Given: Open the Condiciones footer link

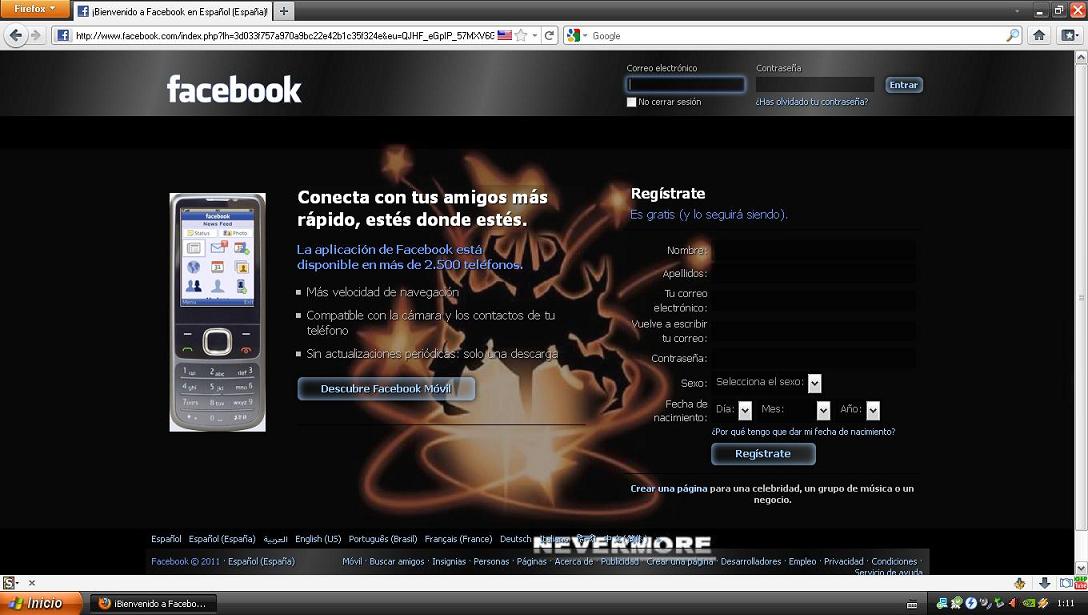Looking at the screenshot, I should point(894,562).
